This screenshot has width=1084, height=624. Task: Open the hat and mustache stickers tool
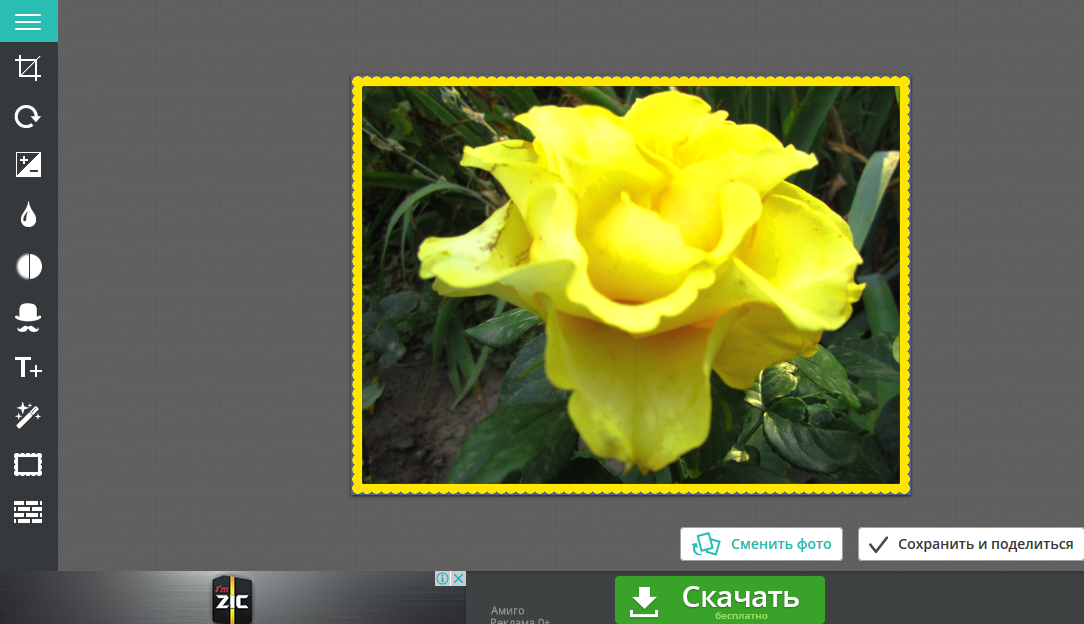click(28, 317)
